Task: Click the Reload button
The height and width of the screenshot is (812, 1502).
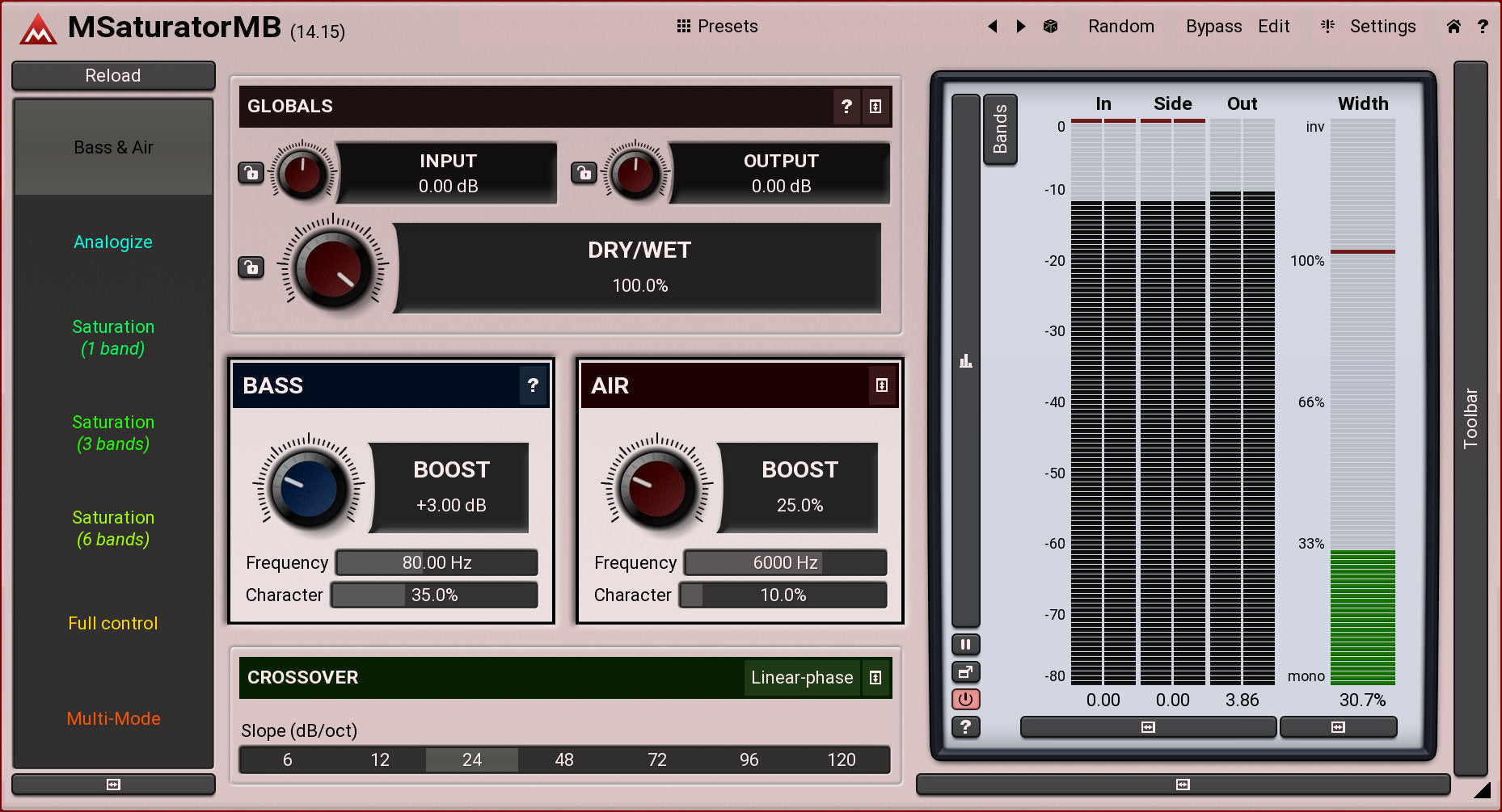Action: pos(113,76)
